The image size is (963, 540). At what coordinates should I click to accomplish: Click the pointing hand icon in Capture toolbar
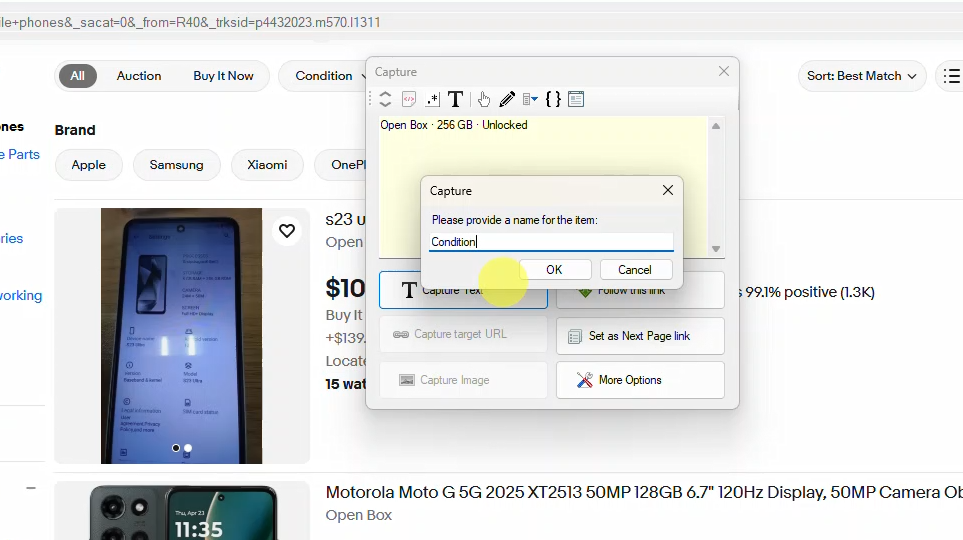484,99
